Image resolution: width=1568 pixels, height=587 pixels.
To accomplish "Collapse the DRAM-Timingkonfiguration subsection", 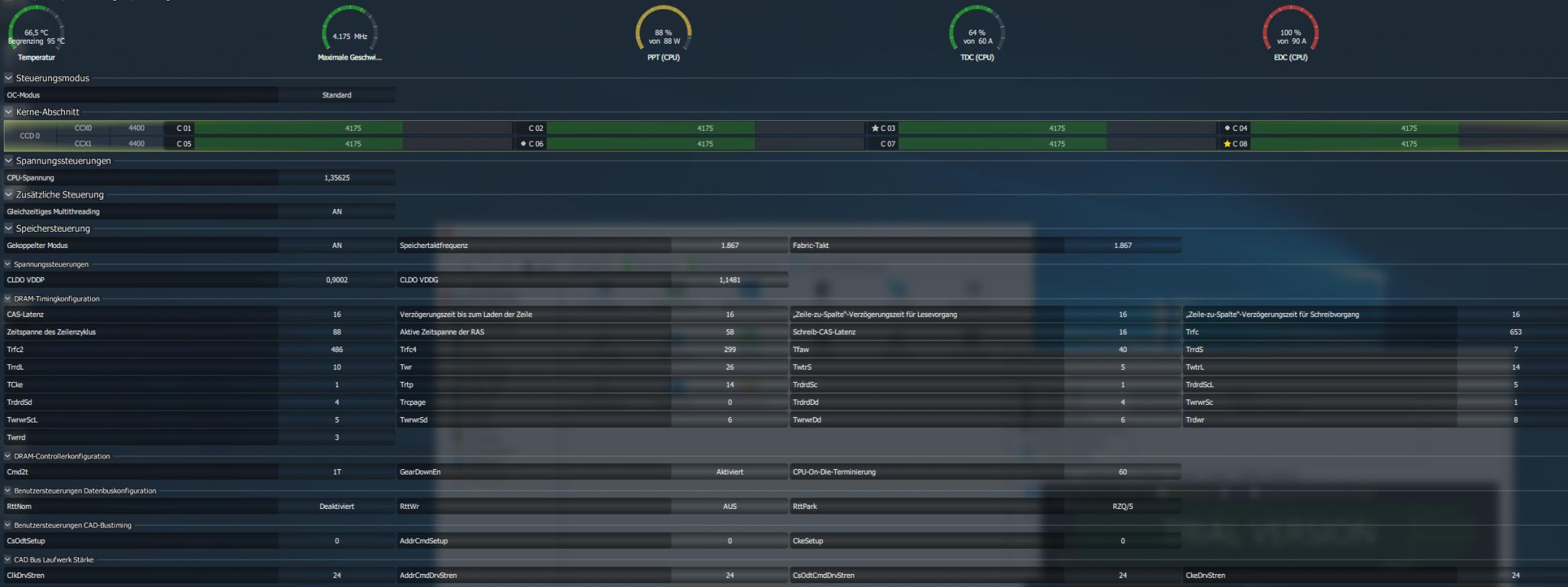I will 8,298.
